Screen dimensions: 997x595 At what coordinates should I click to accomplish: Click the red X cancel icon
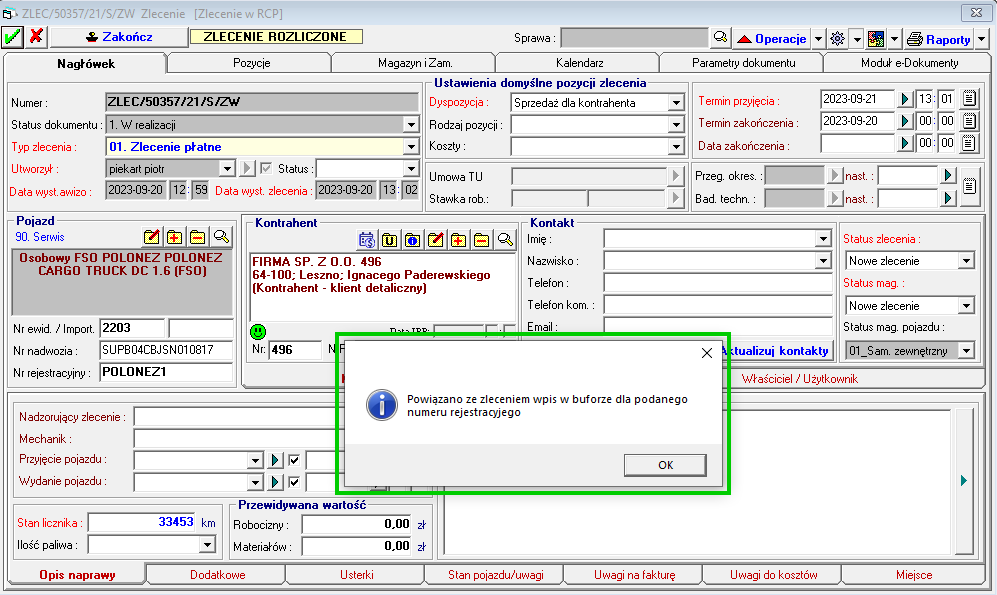point(36,37)
